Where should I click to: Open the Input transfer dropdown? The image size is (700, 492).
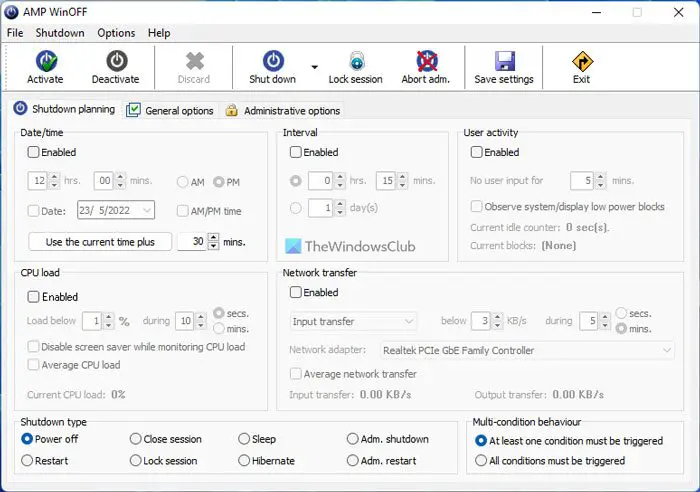tap(354, 321)
